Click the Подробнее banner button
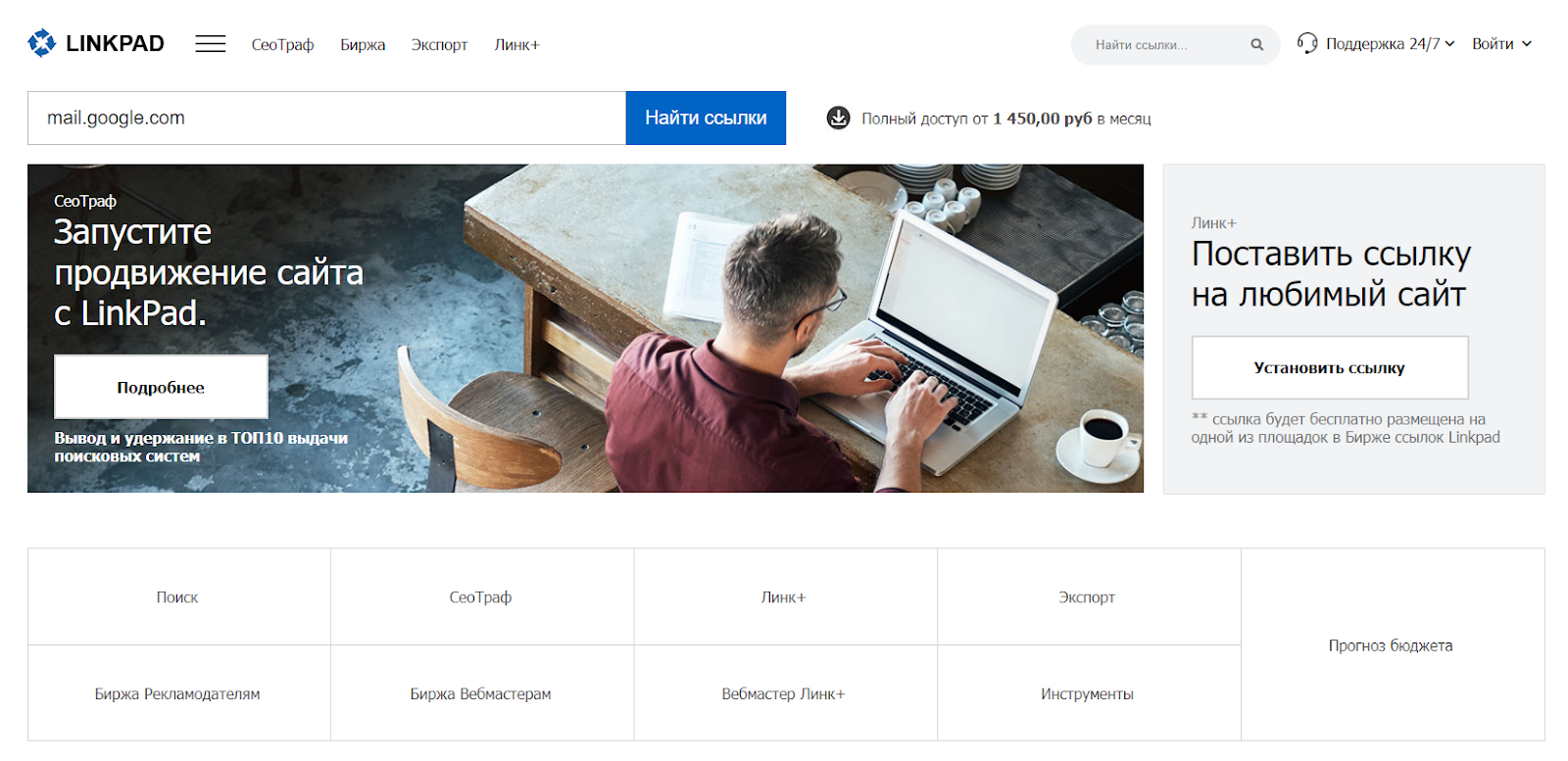The width and height of the screenshot is (1568, 761). click(161, 387)
